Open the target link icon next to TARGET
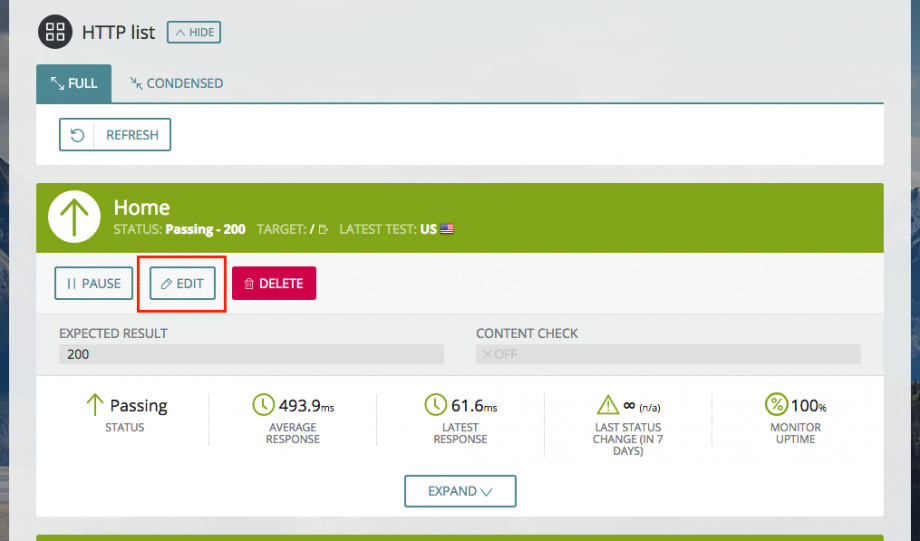The width and height of the screenshot is (920, 541). [x=323, y=229]
